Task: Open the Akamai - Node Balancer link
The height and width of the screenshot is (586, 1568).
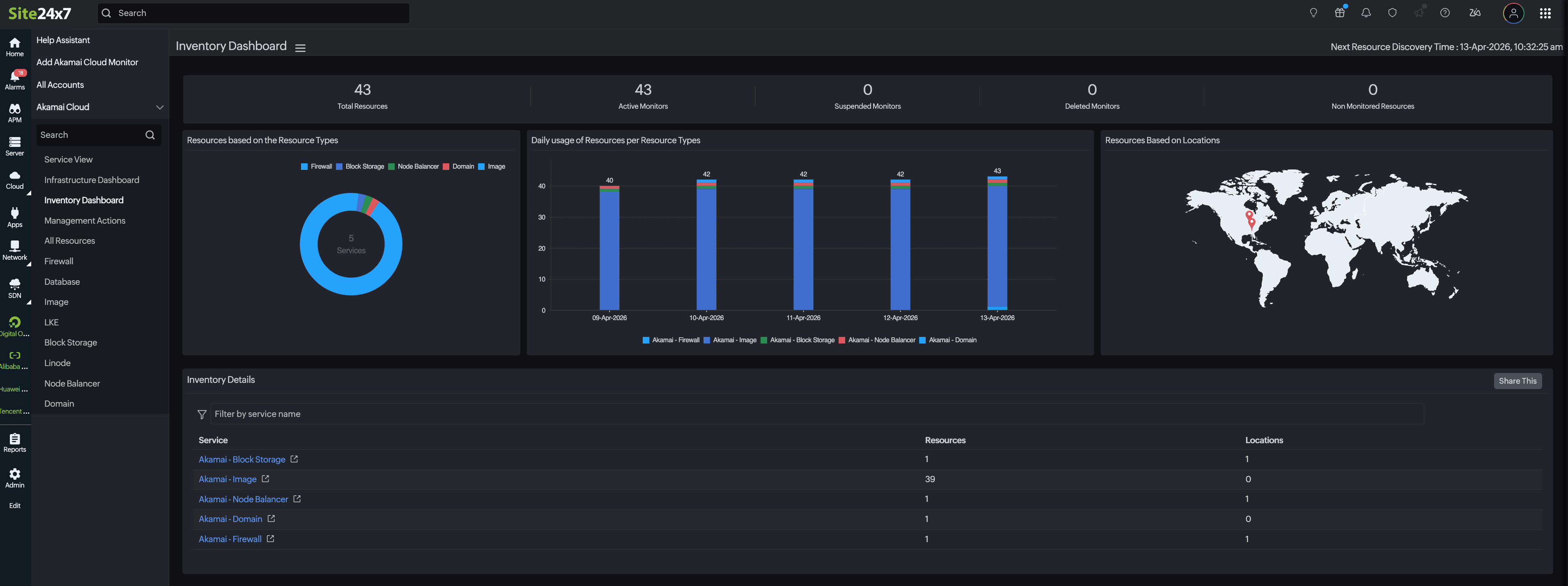Action: pos(243,499)
